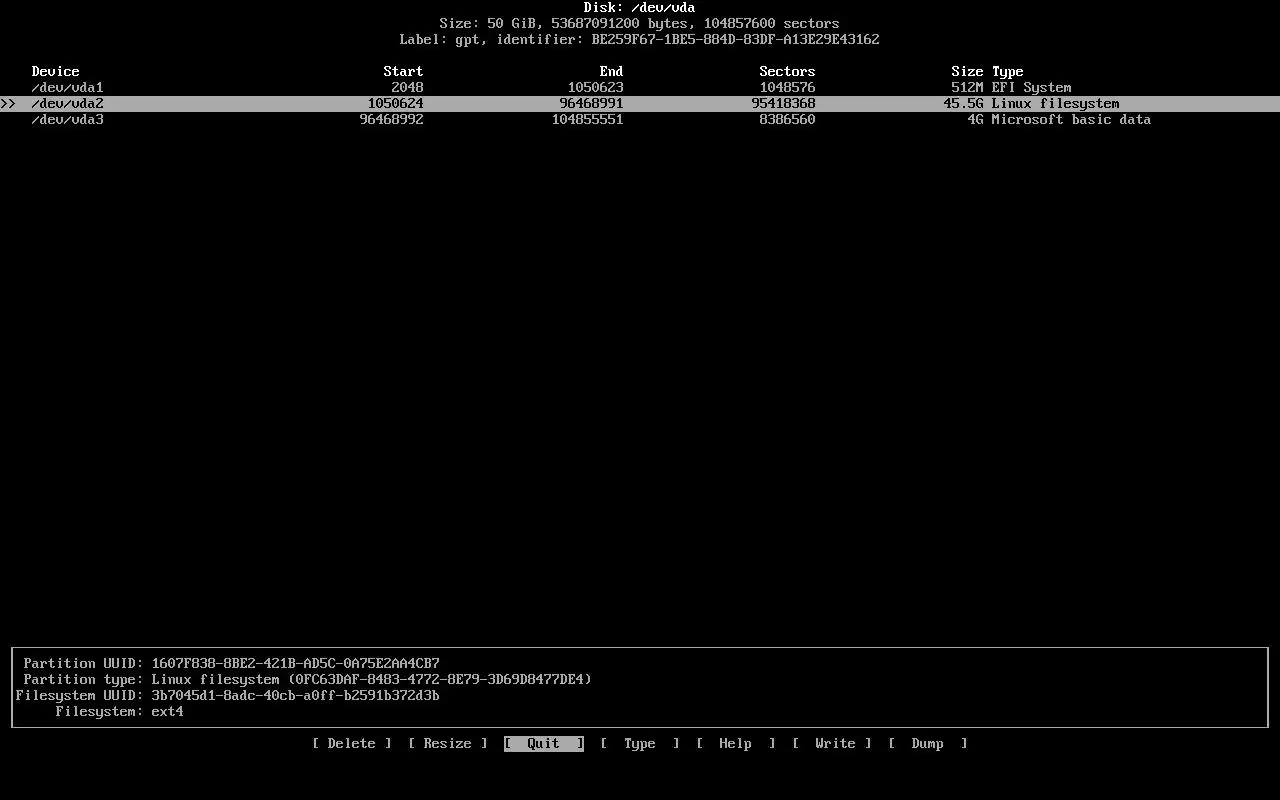
Task: Click the 512M size value
Action: 967,87
